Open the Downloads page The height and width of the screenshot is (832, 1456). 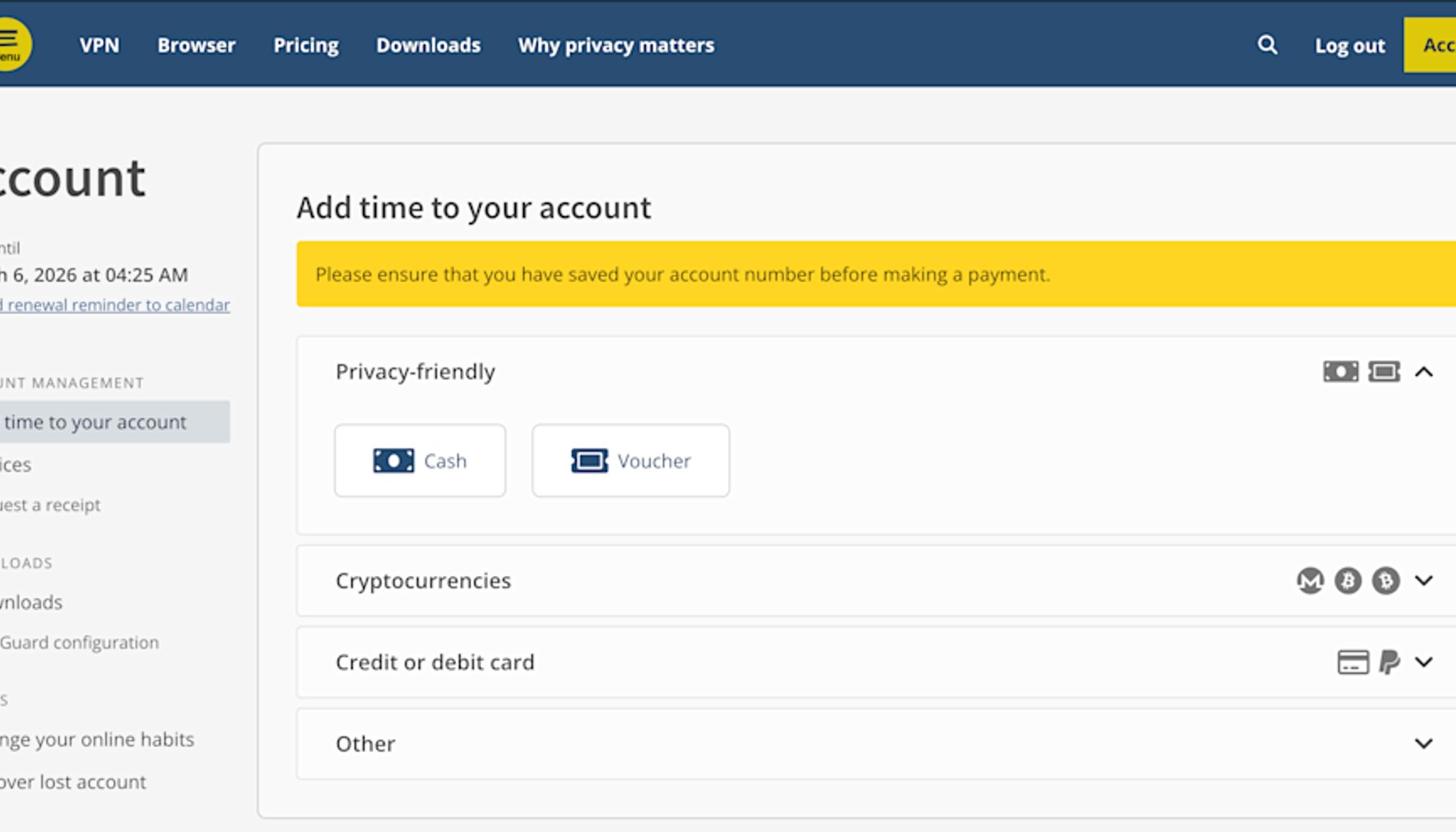pyautogui.click(x=428, y=45)
